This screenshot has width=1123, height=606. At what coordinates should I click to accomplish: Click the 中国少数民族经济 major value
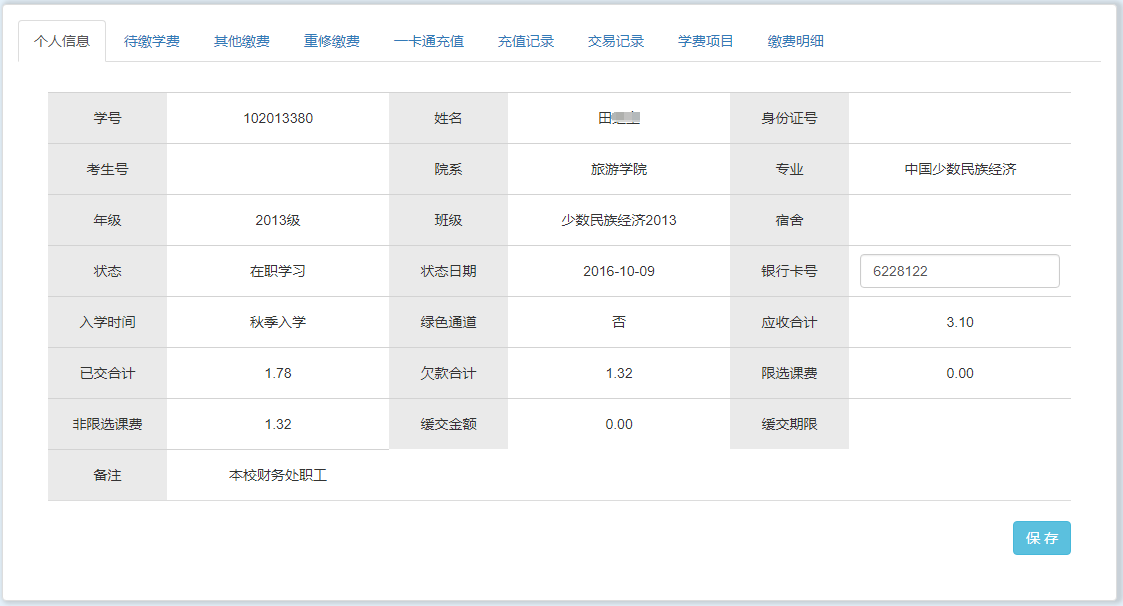[960, 169]
